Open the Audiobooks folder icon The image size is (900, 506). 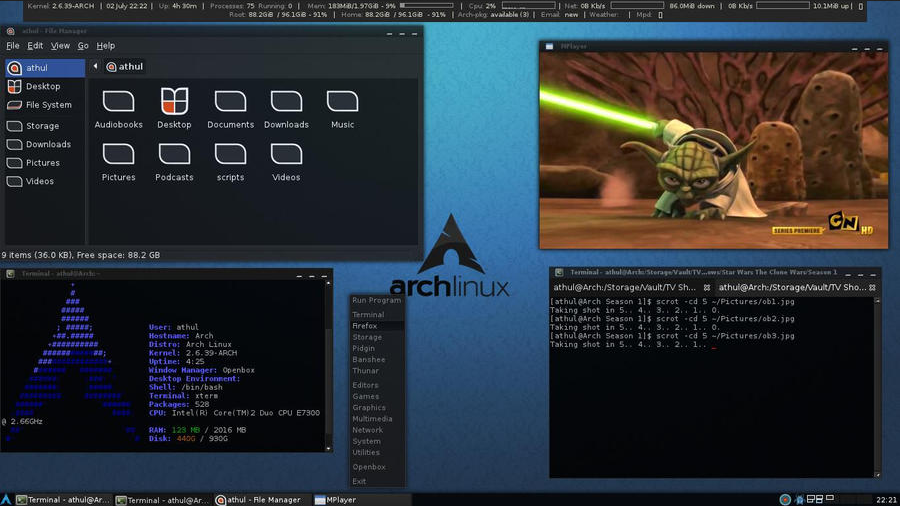point(118,102)
